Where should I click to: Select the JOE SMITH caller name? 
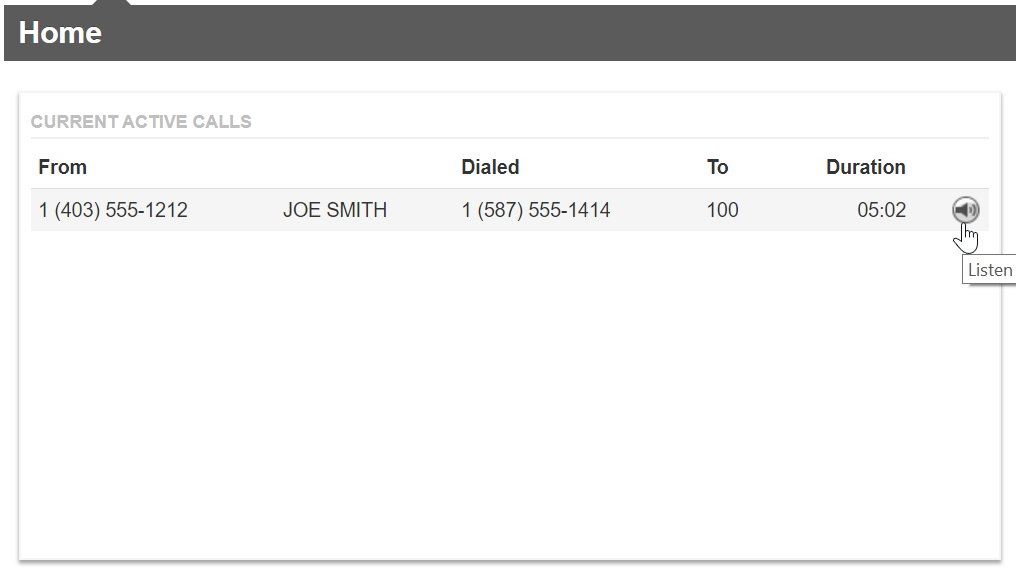point(335,210)
